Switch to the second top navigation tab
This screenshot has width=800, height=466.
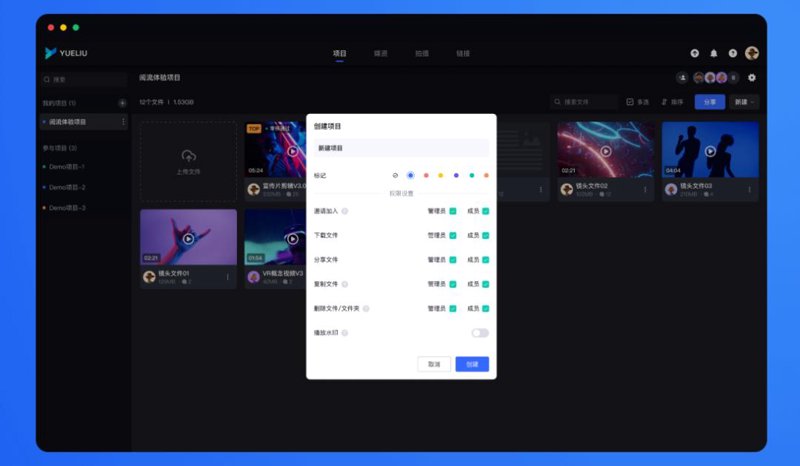click(381, 53)
